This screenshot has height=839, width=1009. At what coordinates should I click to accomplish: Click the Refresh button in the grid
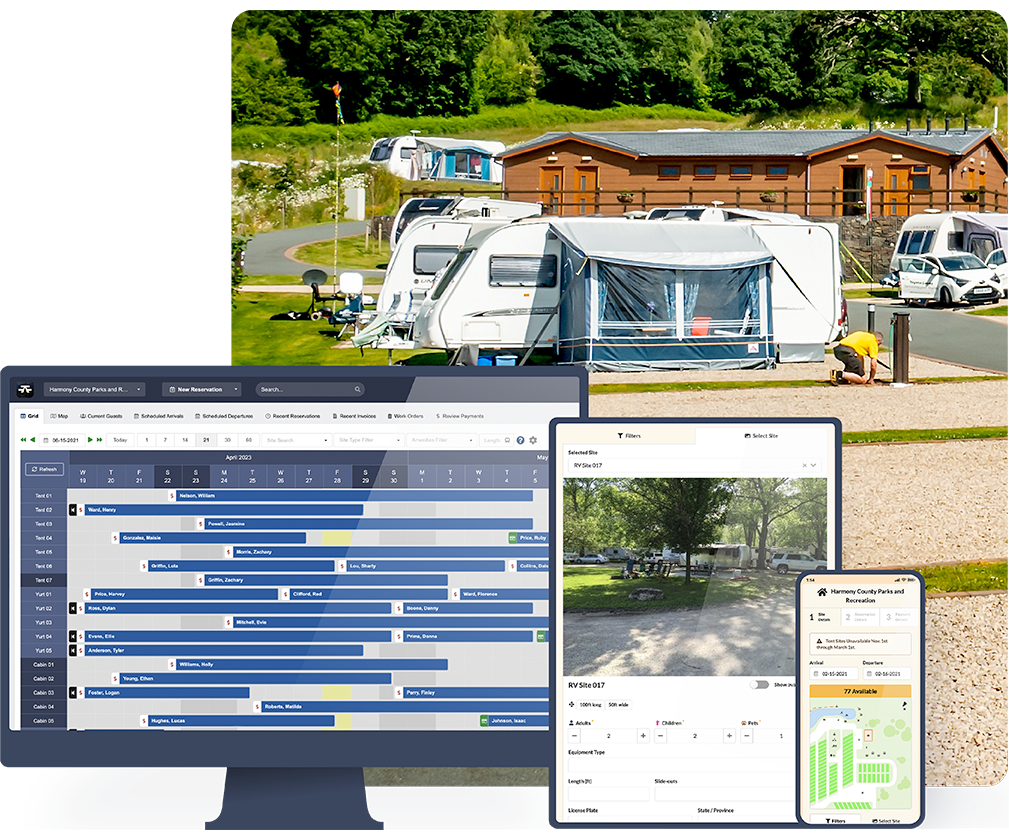coord(44,469)
